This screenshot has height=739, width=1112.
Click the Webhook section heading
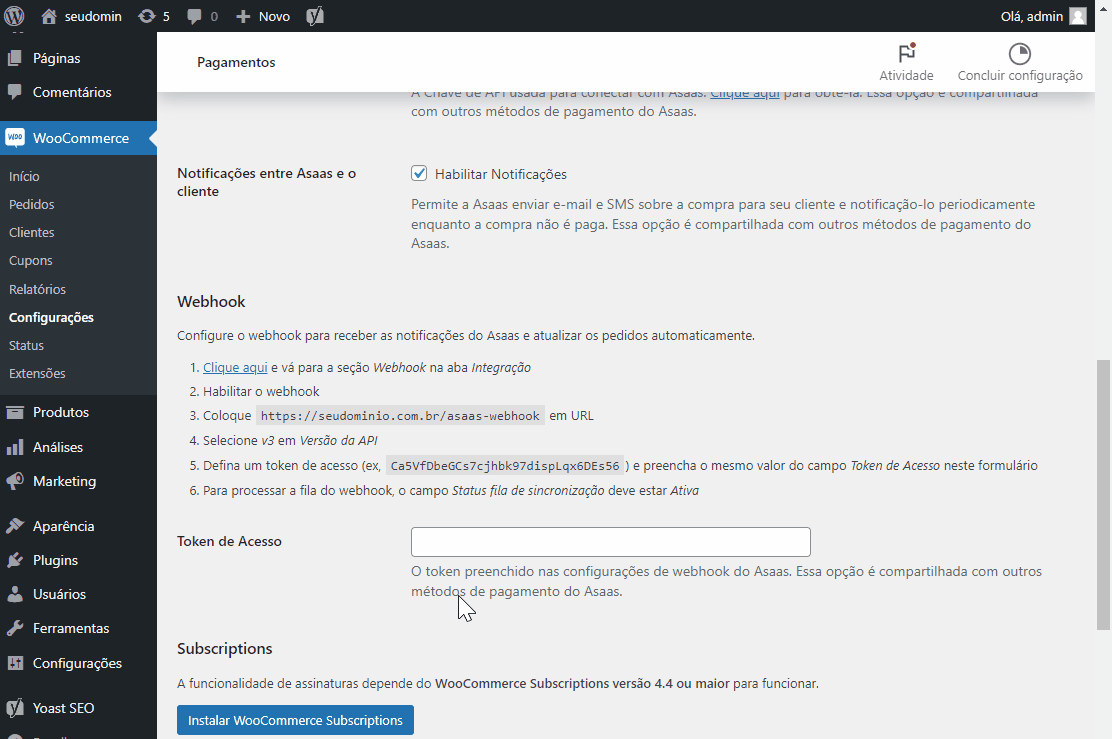pos(211,301)
